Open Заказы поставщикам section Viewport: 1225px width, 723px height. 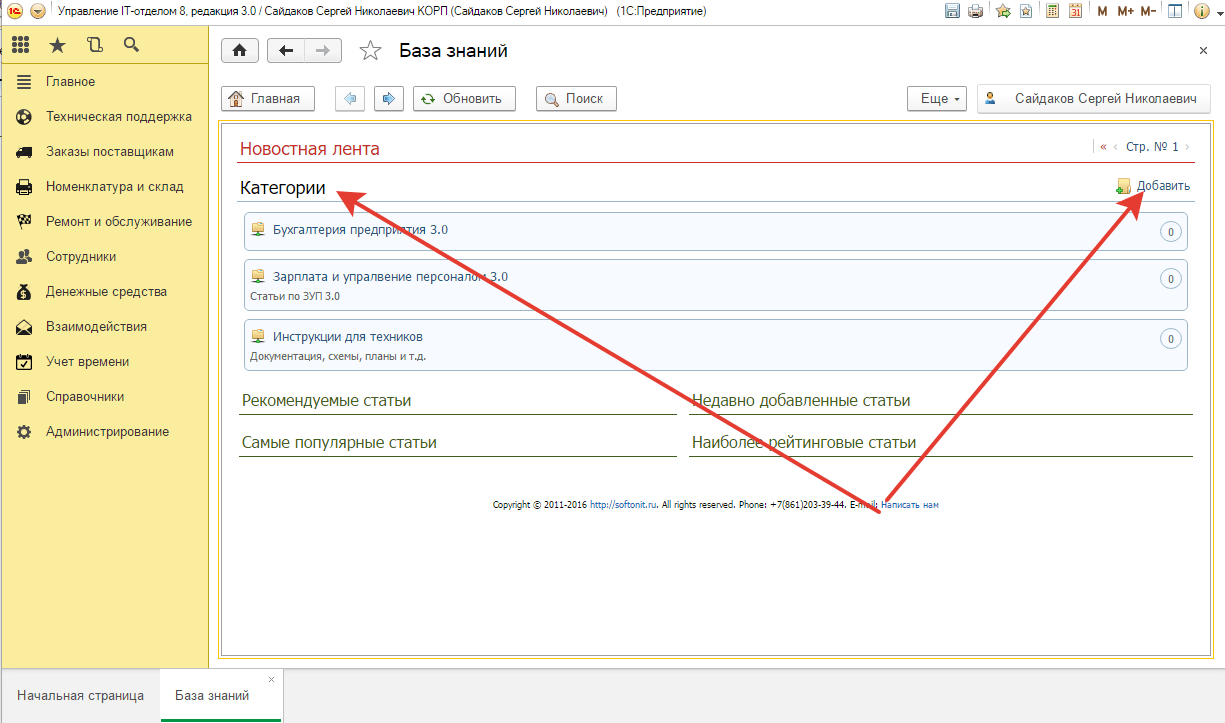(x=105, y=151)
